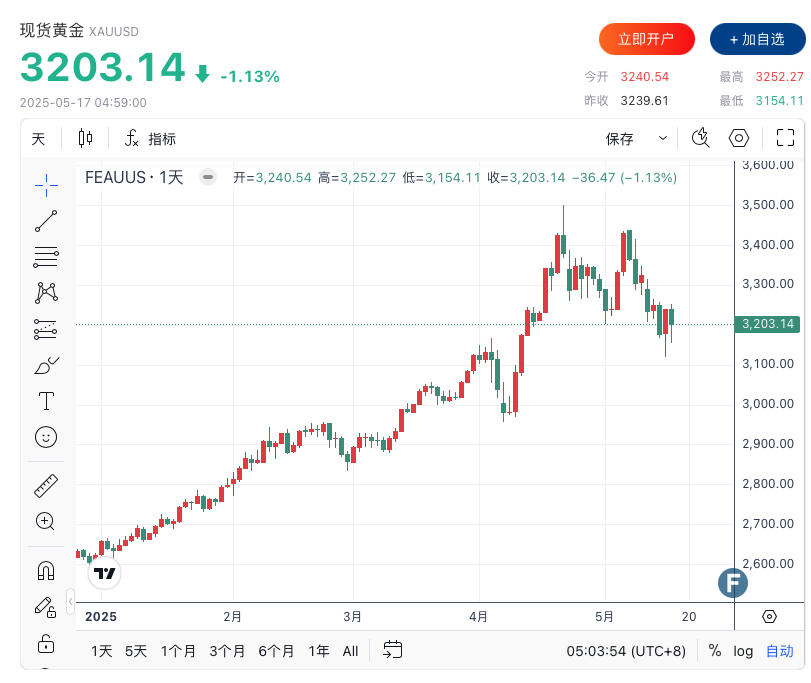The height and width of the screenshot is (683, 811).
Task: Click the 加自选 watchlist button
Action: [757, 39]
